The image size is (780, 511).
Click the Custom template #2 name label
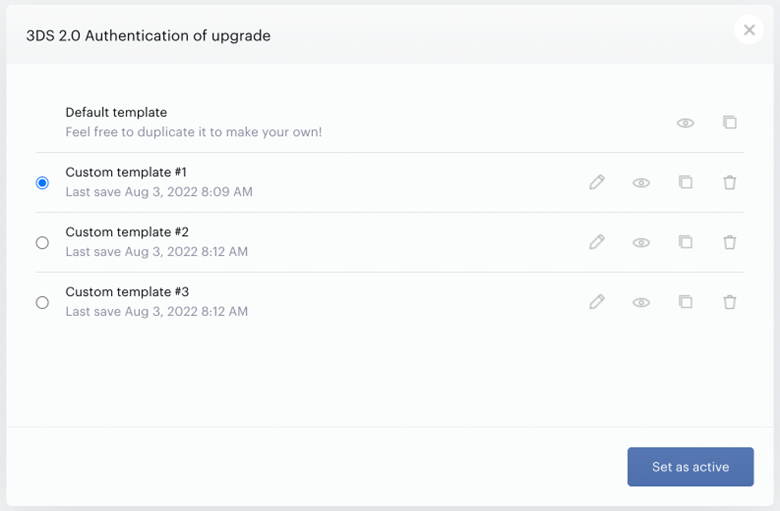click(127, 232)
